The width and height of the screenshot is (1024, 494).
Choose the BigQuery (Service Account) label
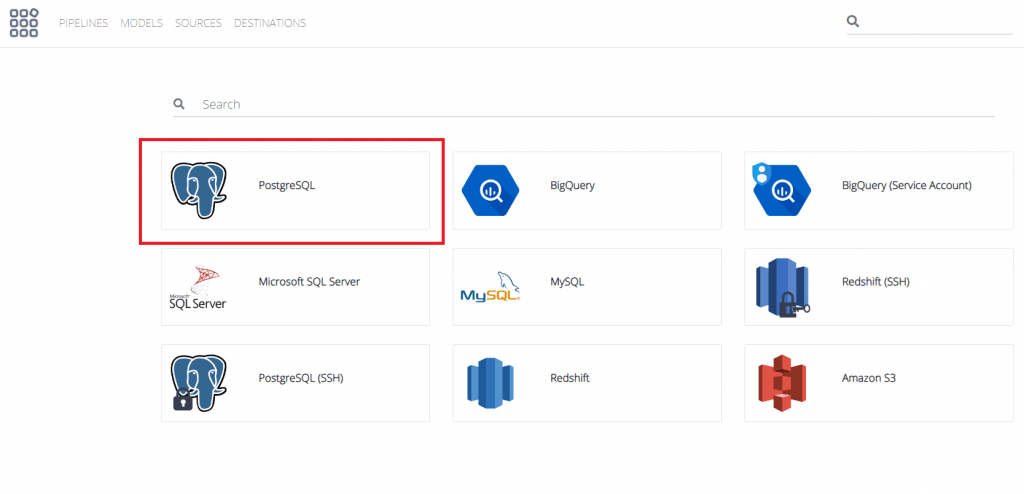(906, 186)
